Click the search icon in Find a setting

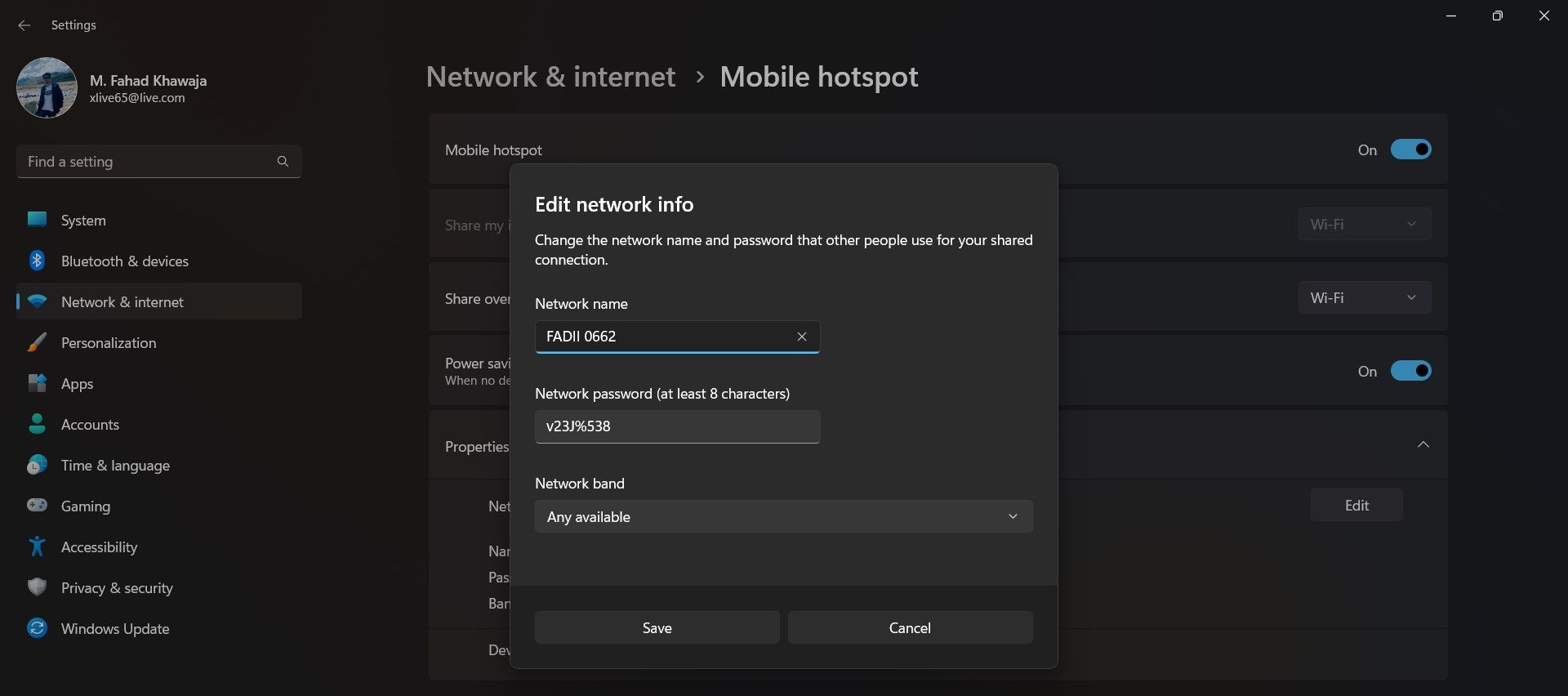click(x=283, y=161)
